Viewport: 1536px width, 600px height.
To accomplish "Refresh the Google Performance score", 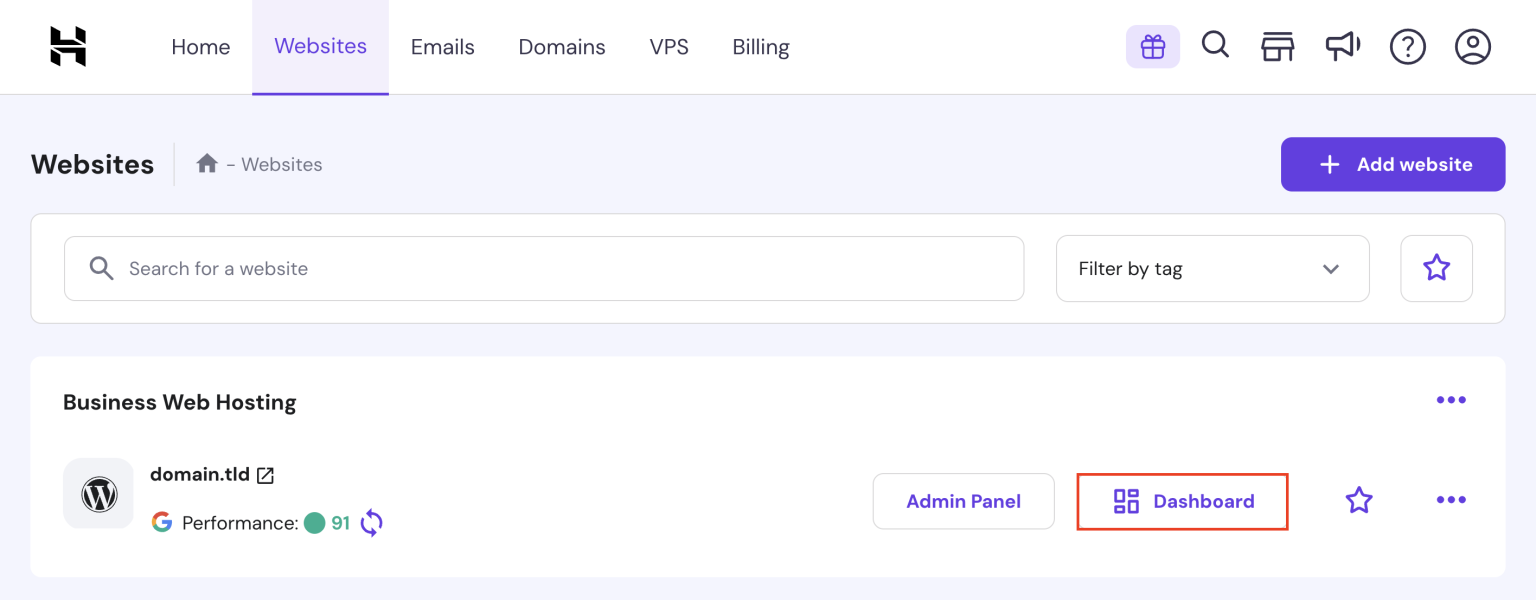I will [370, 523].
